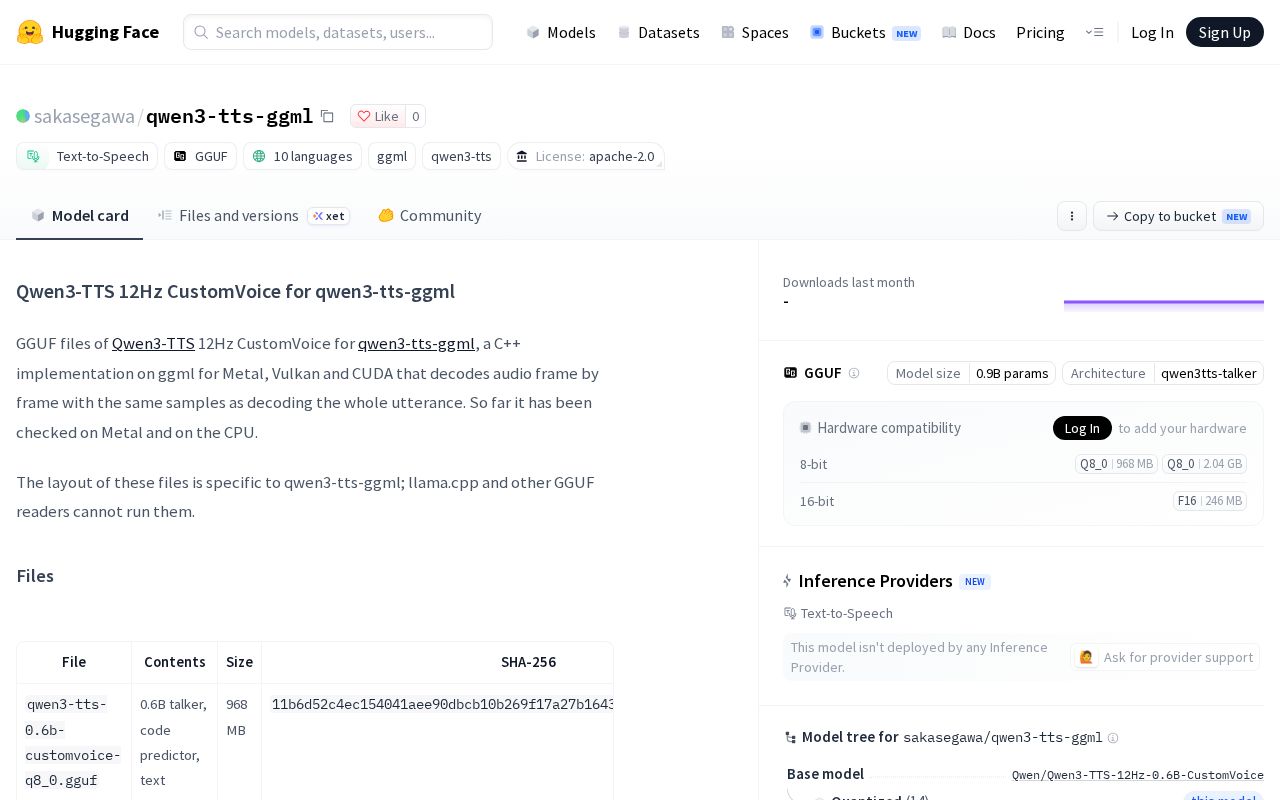
Task: Click sakasegawa username link
Action: pos(84,116)
